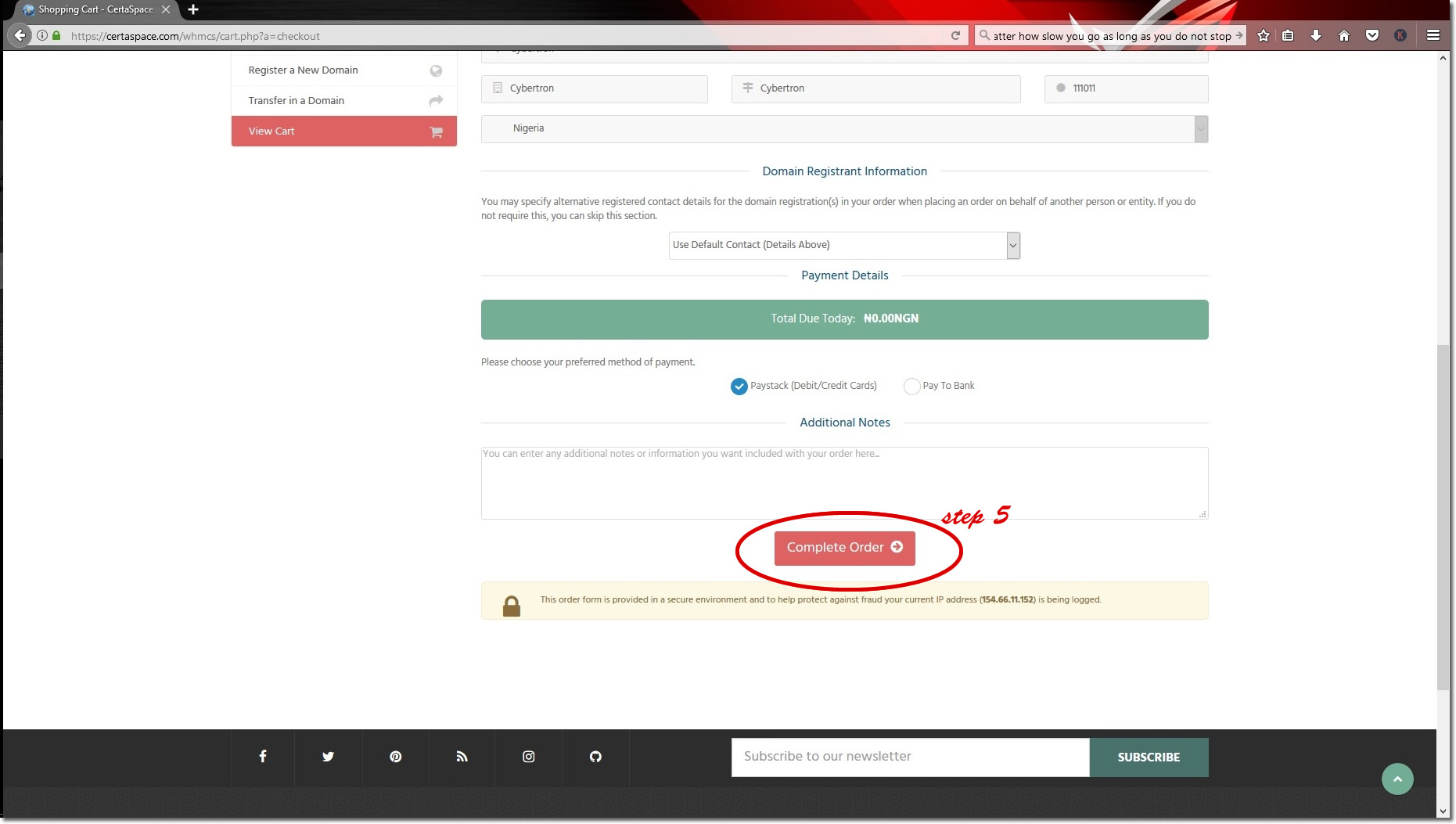The image size is (1456, 824).
Task: Select Paystack (Debit/Credit Cards) payment
Action: pyautogui.click(x=739, y=387)
